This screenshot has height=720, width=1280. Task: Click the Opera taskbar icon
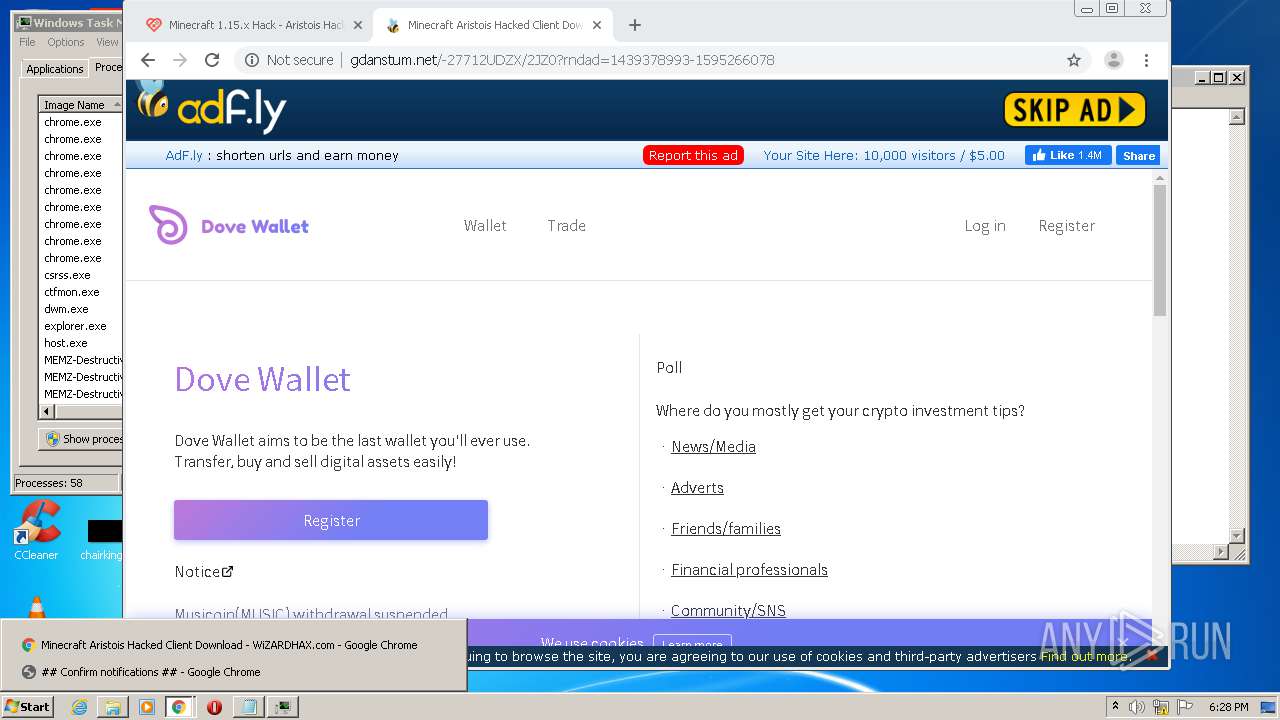(214, 707)
